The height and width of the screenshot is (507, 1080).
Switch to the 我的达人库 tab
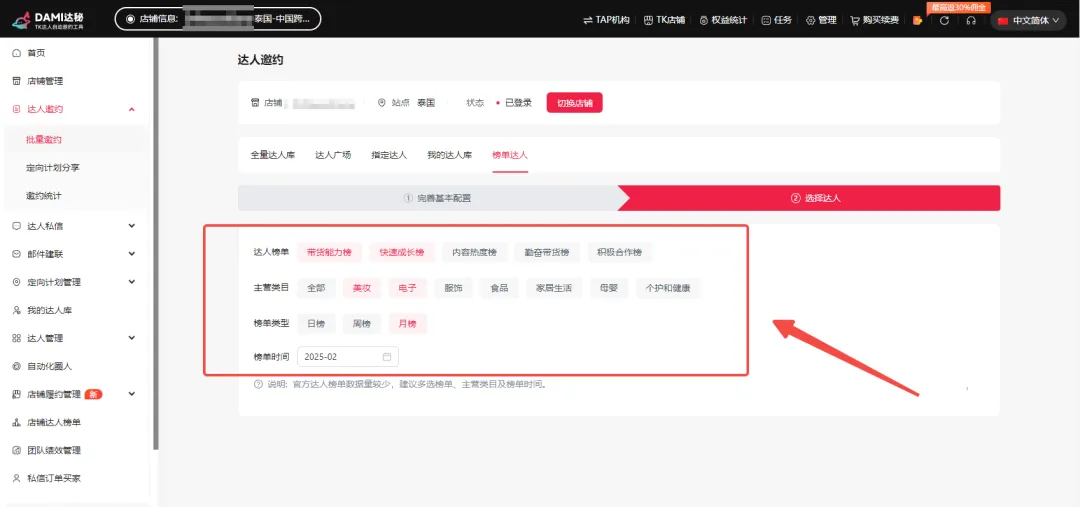(x=449, y=155)
